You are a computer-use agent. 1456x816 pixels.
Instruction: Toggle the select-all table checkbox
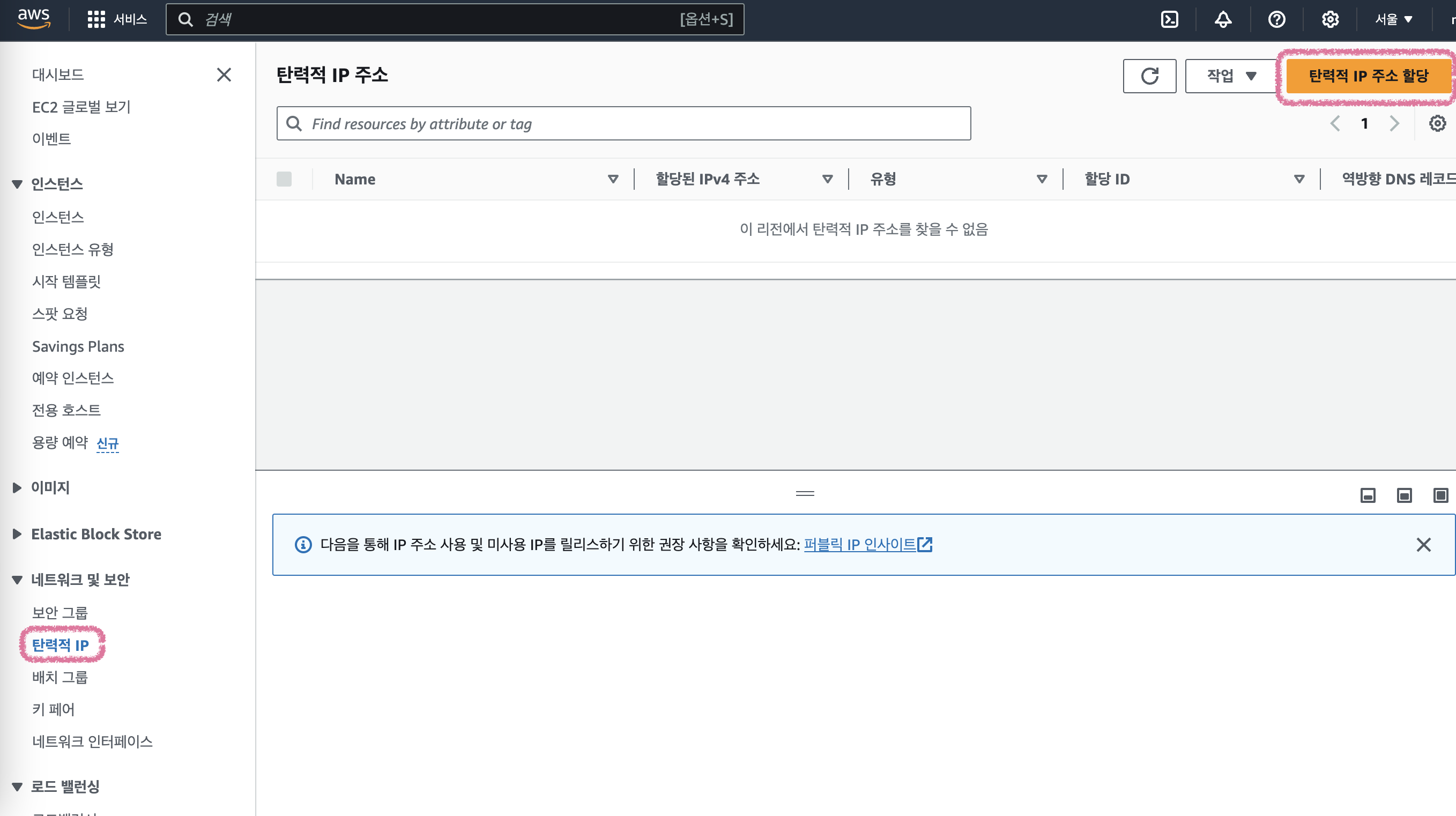tap(284, 179)
